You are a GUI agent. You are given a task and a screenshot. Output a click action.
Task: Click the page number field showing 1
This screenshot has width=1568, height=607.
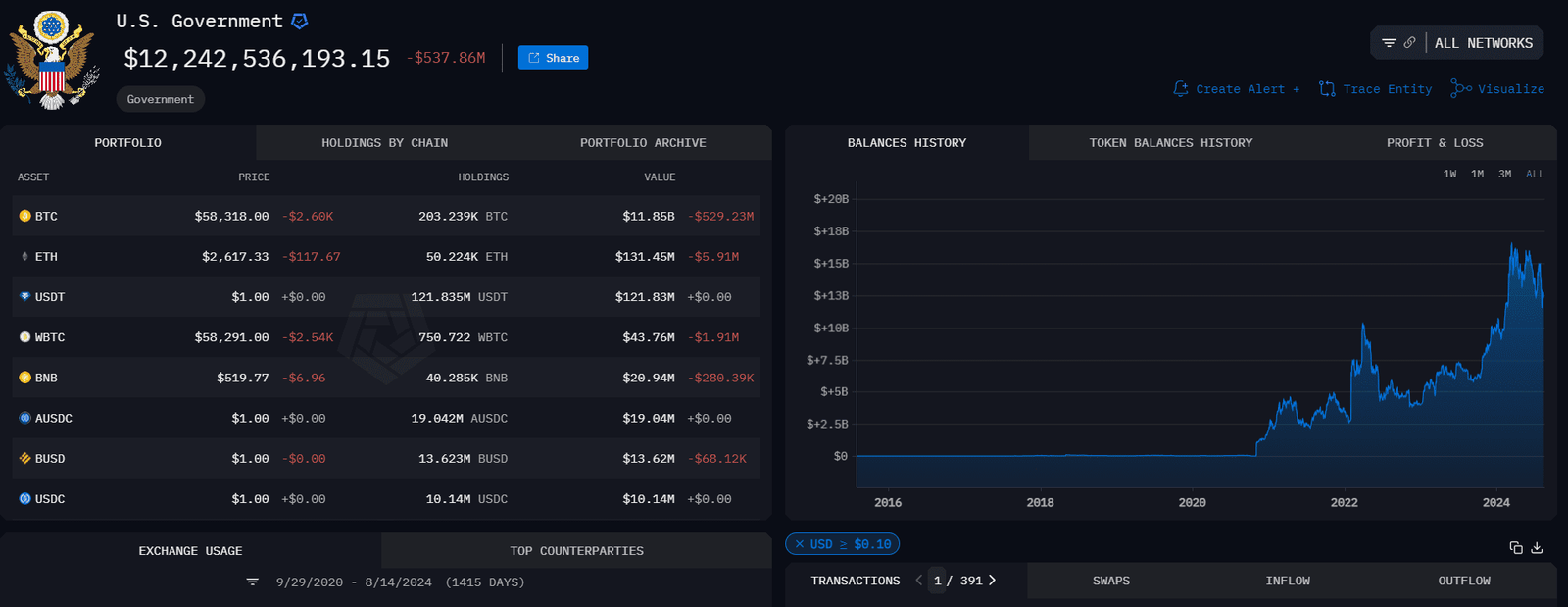coord(938,581)
